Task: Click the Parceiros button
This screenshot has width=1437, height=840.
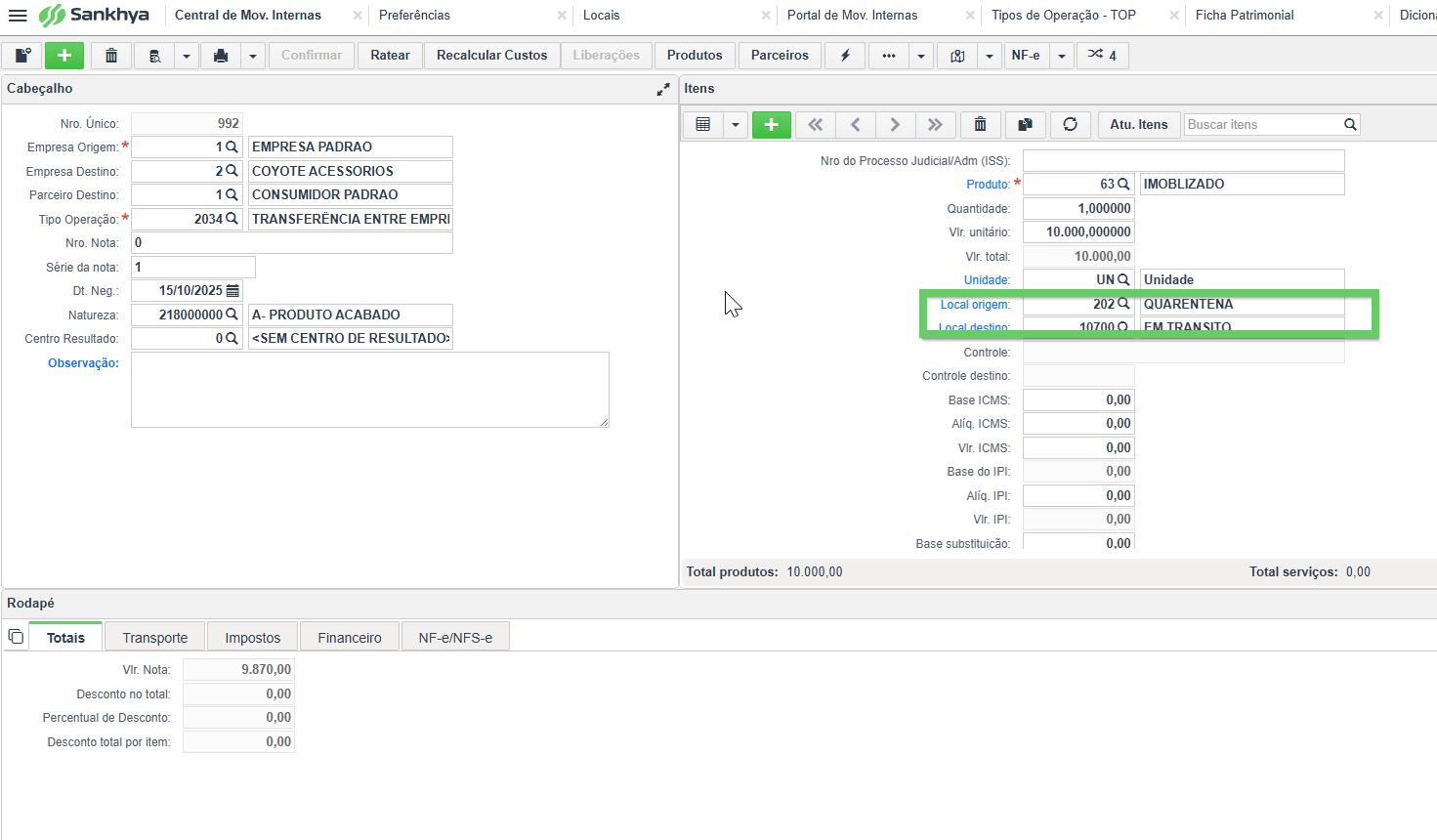Action: coord(780,56)
